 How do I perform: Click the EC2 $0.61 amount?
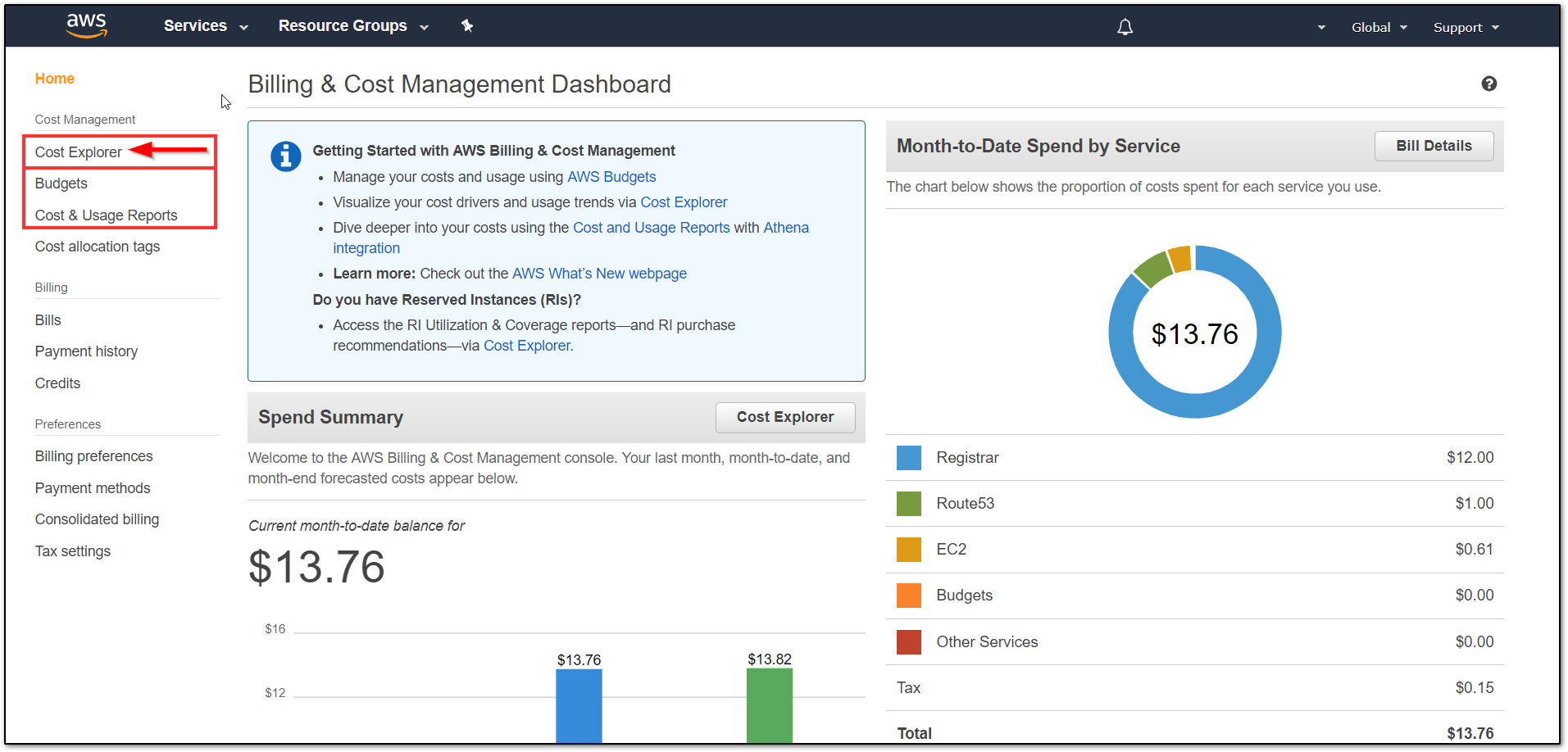click(x=1474, y=550)
